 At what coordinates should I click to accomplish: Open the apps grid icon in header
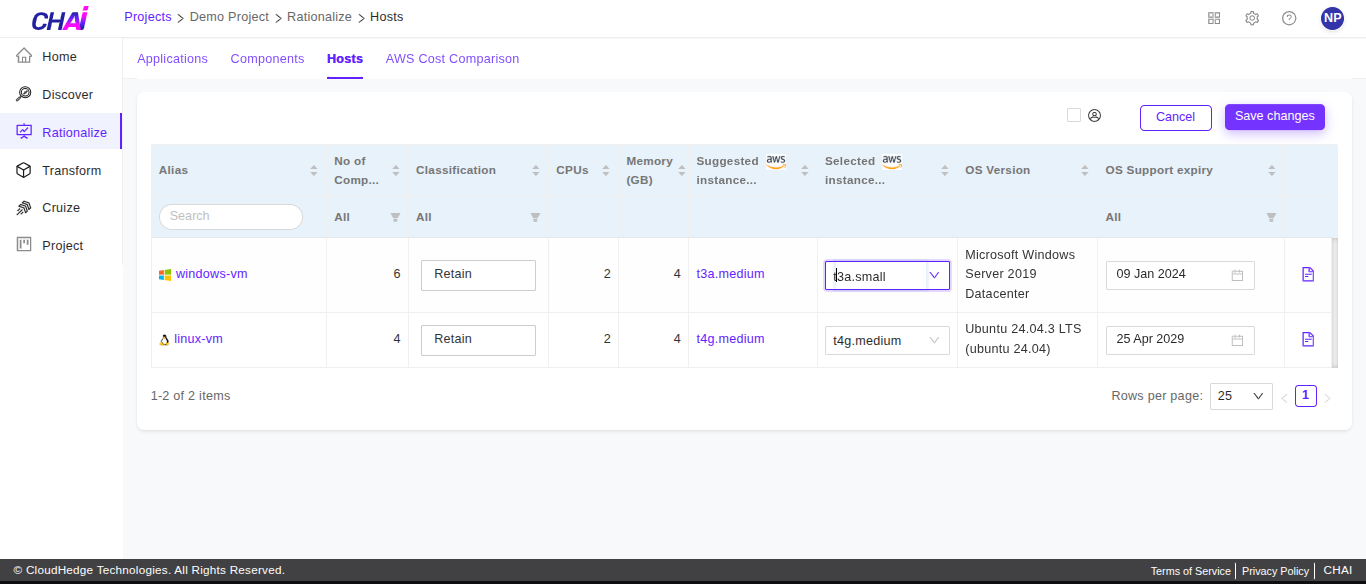point(1214,18)
